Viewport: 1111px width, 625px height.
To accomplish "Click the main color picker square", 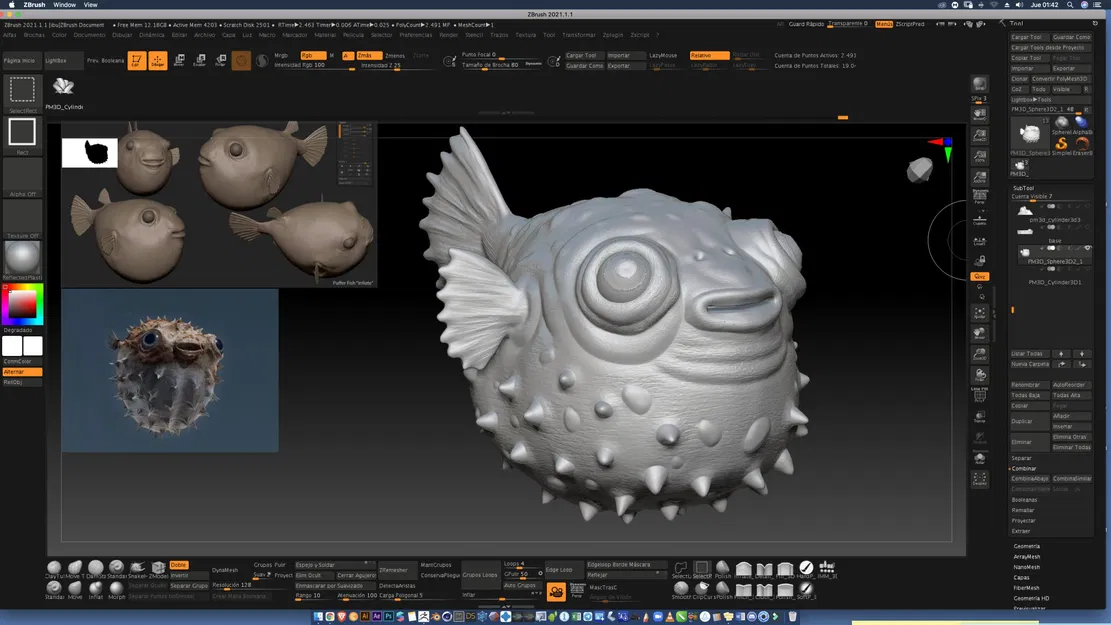I will pyautogui.click(x=22, y=303).
